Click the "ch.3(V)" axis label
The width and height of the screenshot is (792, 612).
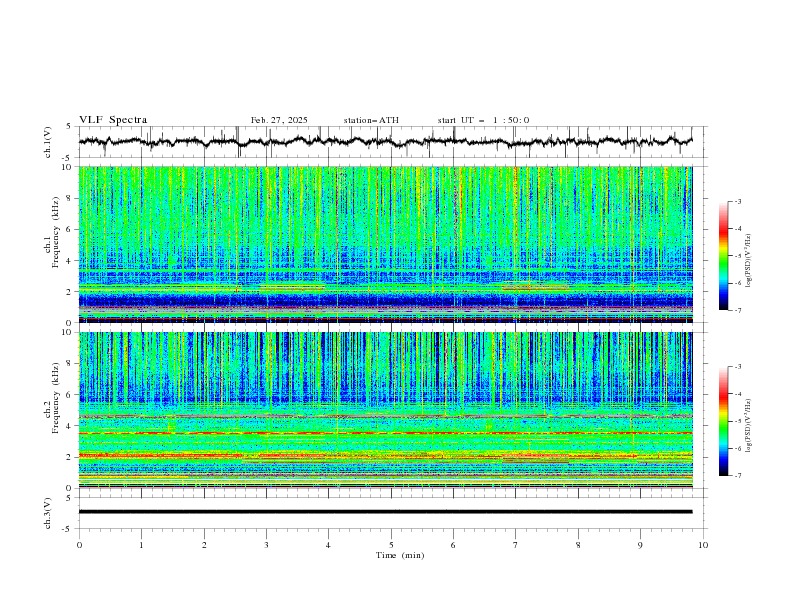tap(48, 513)
